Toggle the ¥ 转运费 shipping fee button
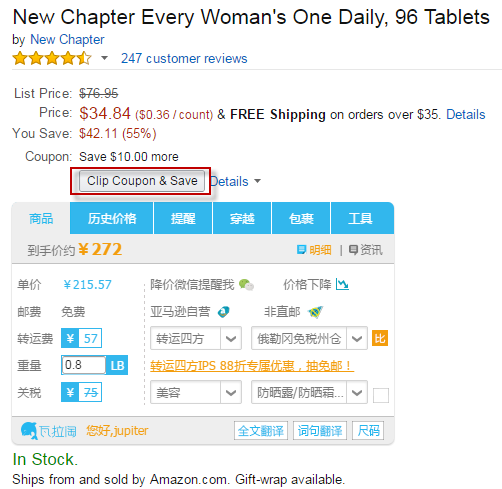 click(x=81, y=338)
